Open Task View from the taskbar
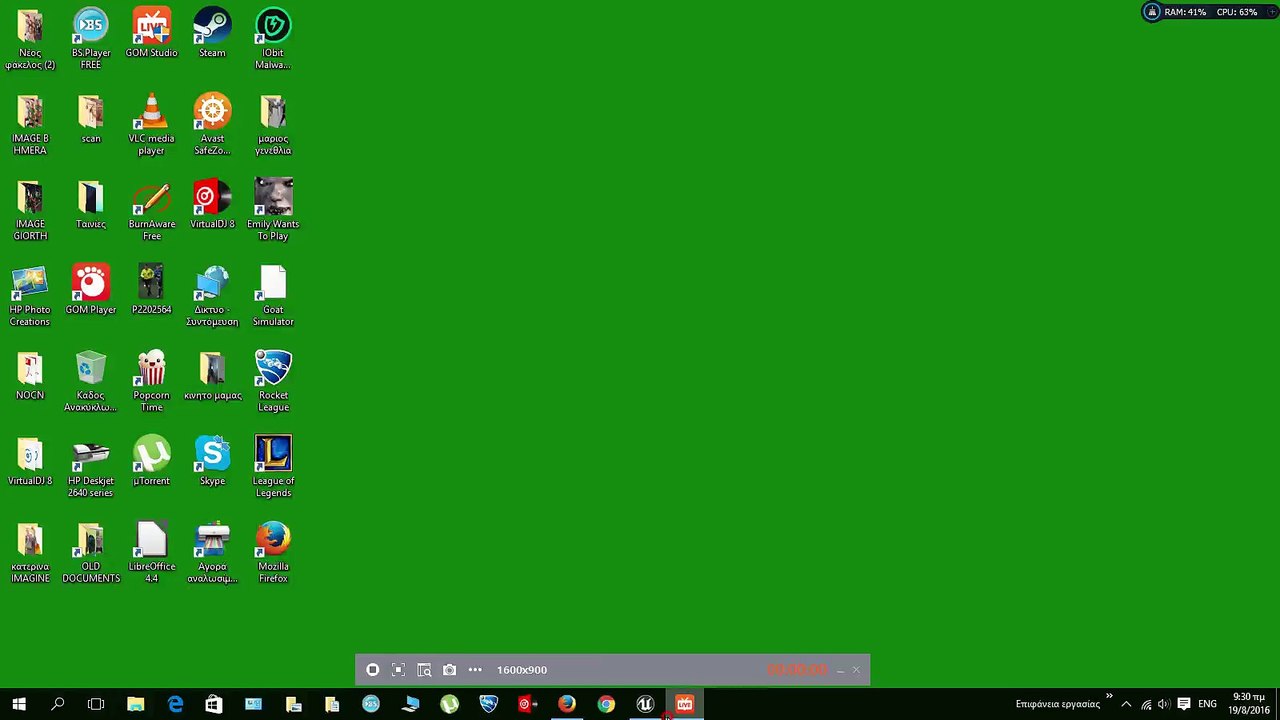 pyautogui.click(x=96, y=704)
